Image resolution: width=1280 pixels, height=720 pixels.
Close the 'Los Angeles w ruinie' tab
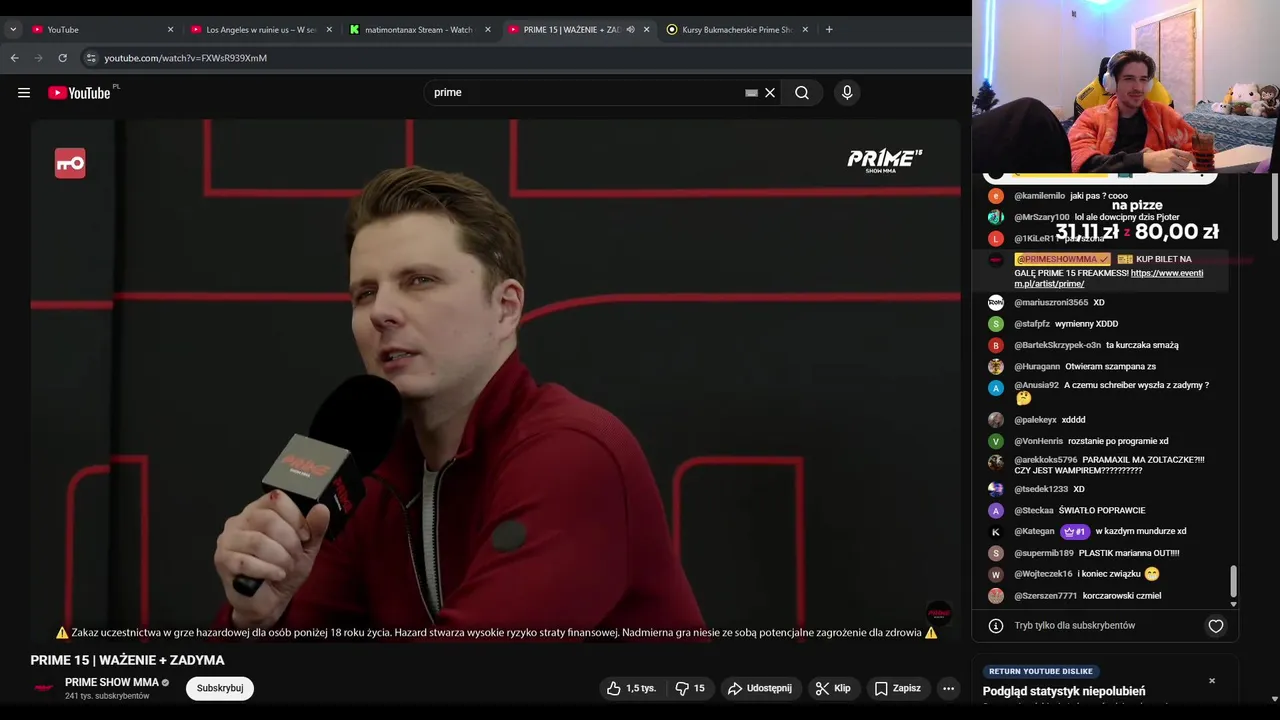[329, 30]
